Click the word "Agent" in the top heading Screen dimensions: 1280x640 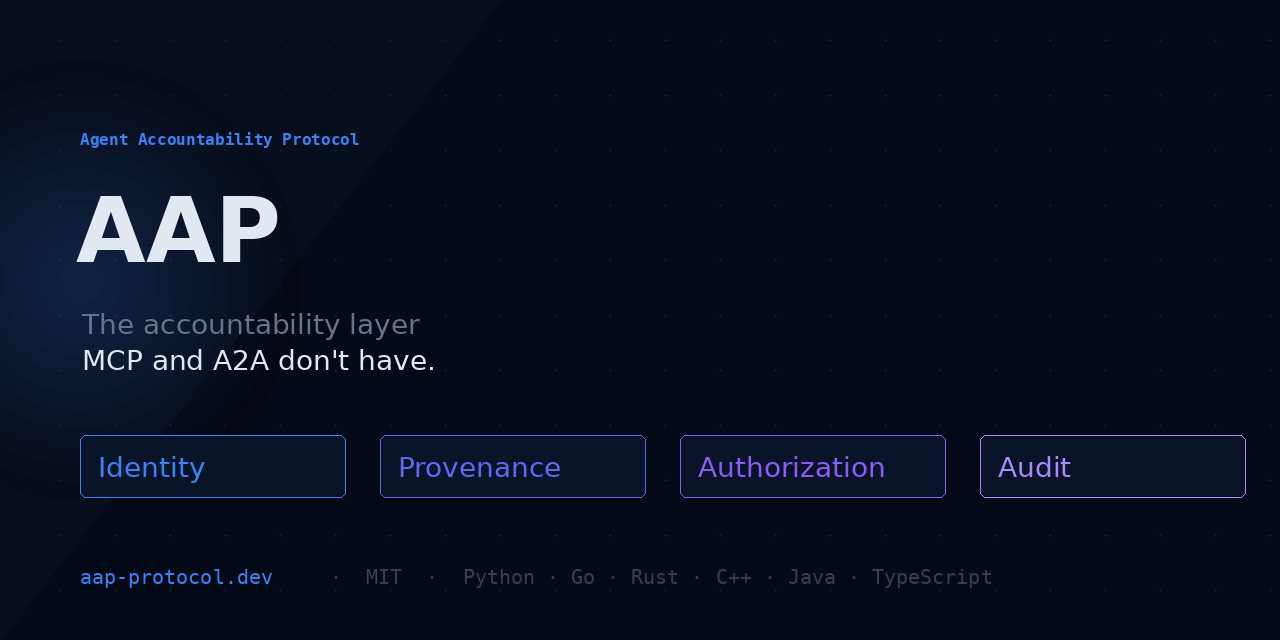(x=104, y=139)
